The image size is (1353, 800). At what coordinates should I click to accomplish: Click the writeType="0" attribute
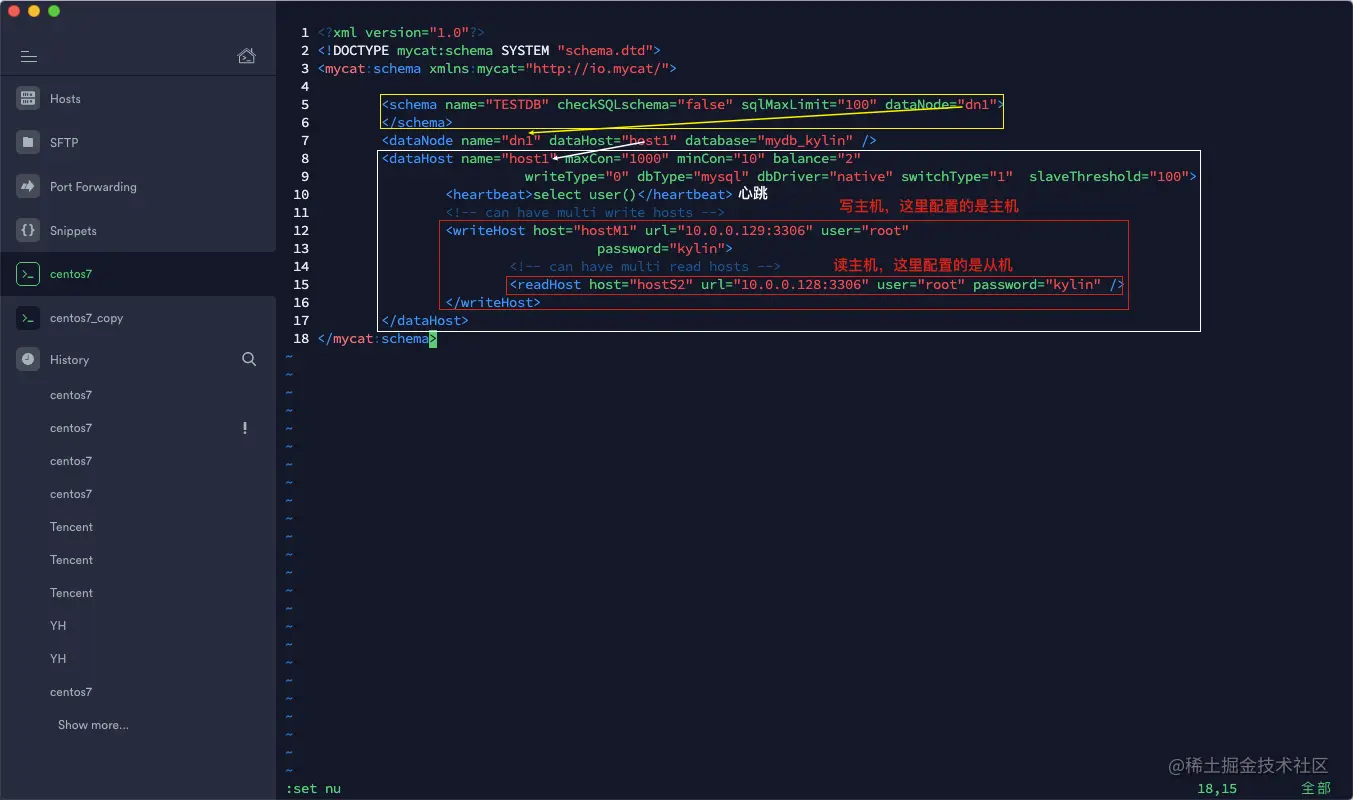click(x=577, y=177)
